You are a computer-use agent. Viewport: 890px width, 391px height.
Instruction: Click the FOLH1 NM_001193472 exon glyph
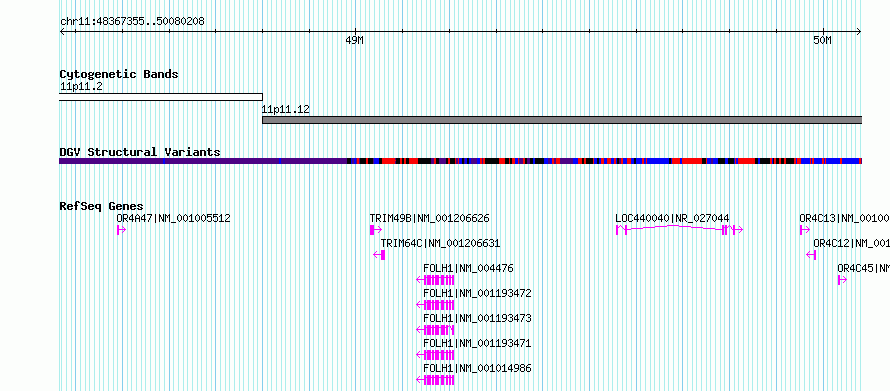click(x=435, y=305)
